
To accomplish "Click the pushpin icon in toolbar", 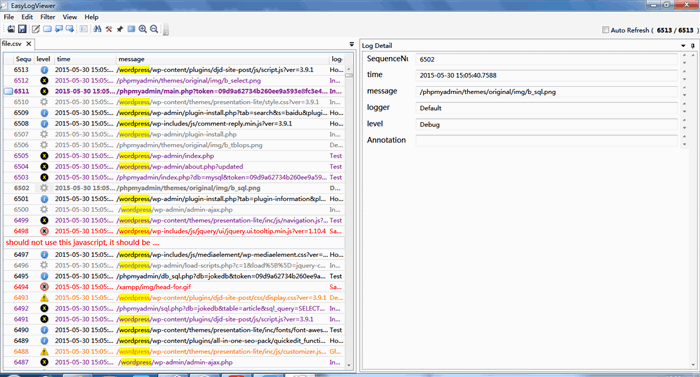I will 120,29.
